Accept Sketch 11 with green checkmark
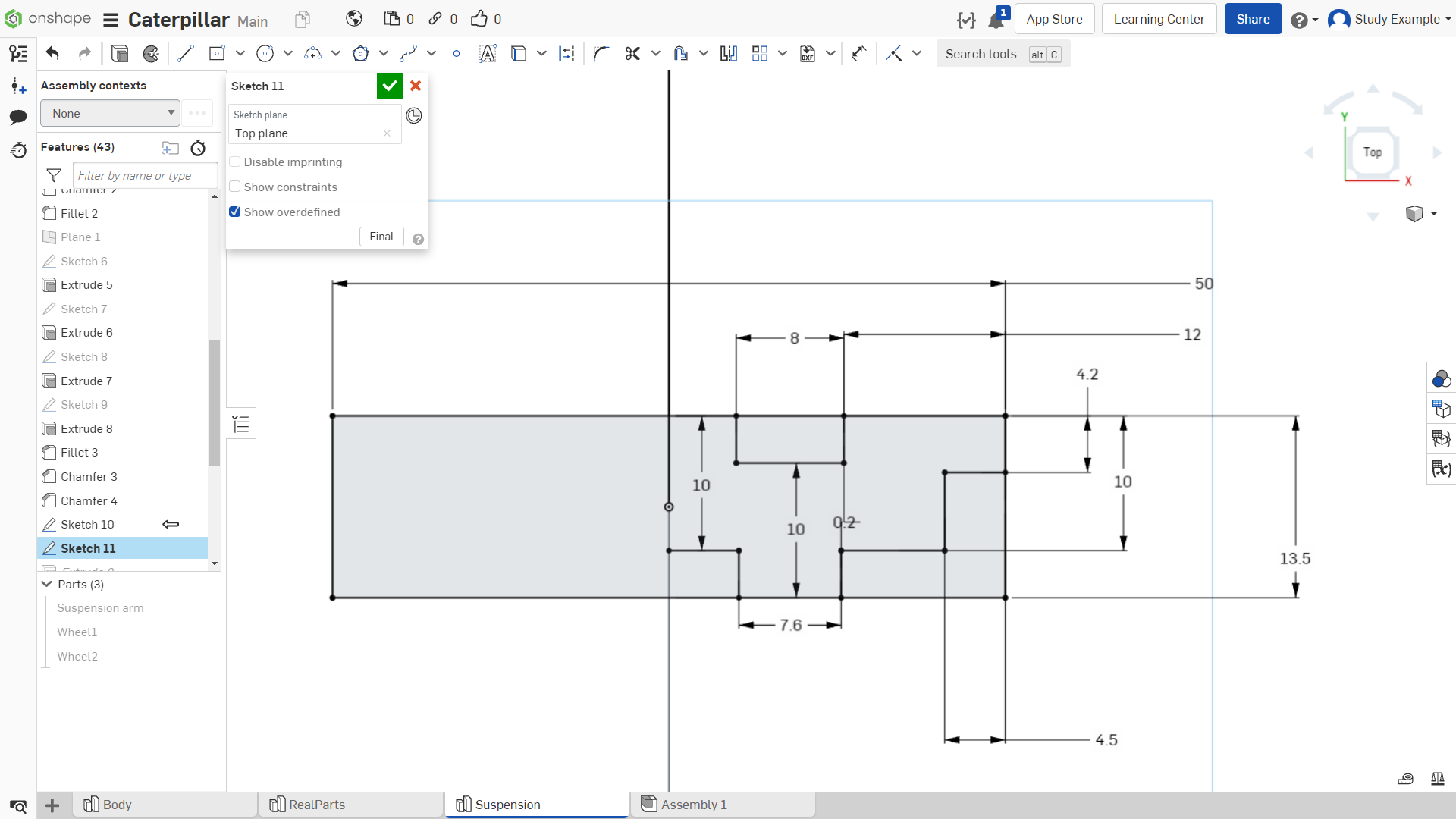 pyautogui.click(x=389, y=86)
